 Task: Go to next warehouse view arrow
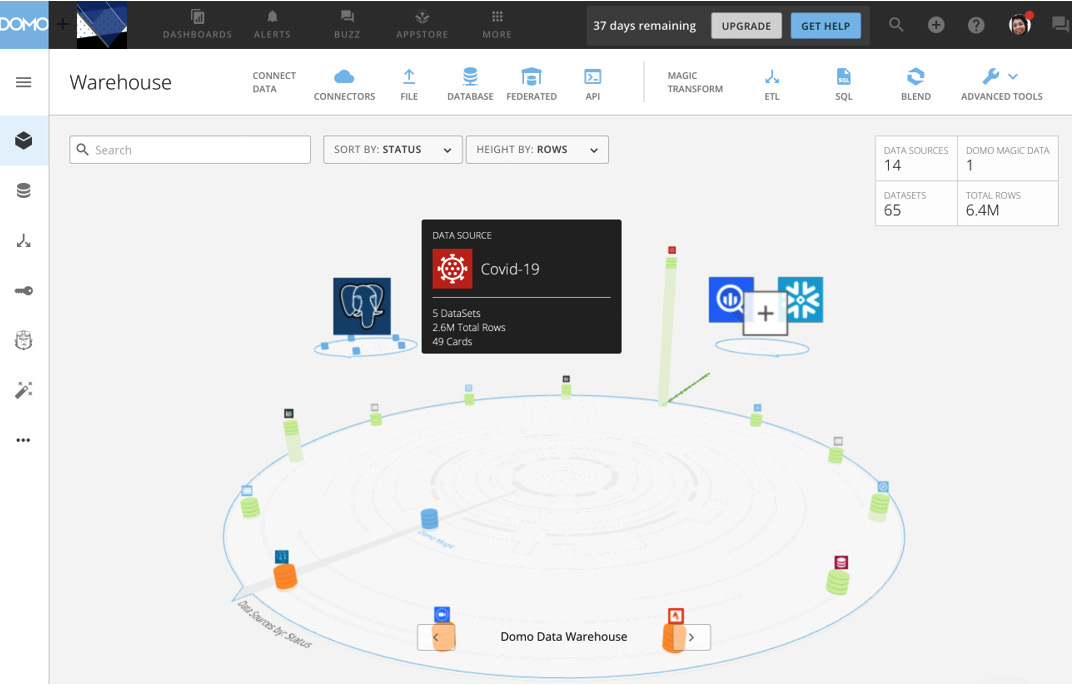[692, 637]
